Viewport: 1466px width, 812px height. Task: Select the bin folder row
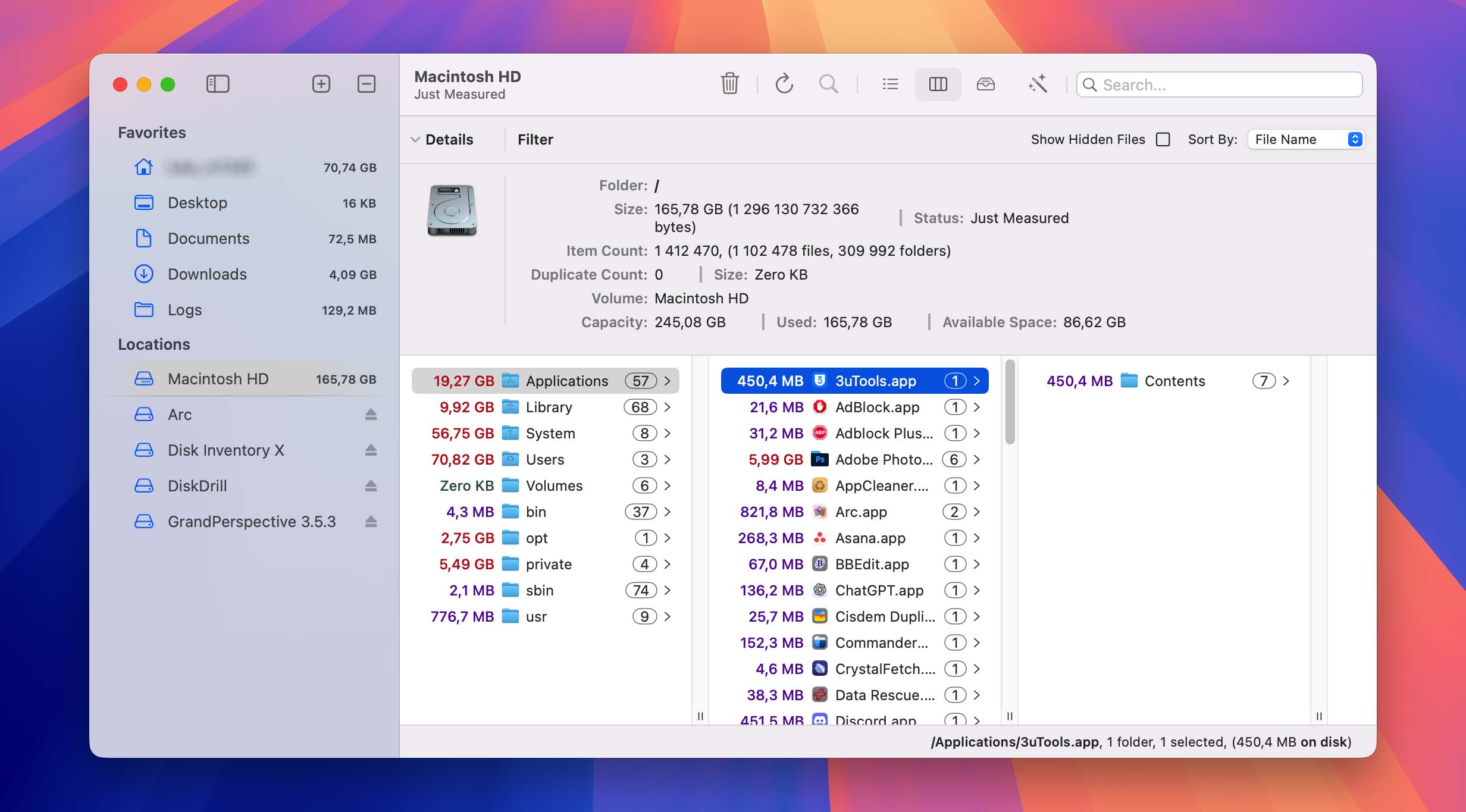(x=545, y=512)
